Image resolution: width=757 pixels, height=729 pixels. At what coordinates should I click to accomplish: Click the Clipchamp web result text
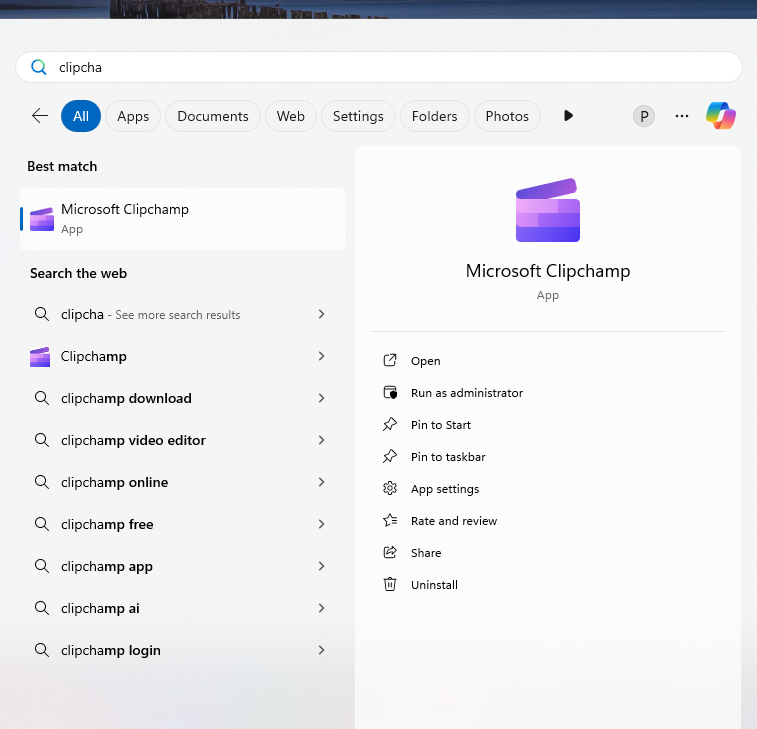94,356
